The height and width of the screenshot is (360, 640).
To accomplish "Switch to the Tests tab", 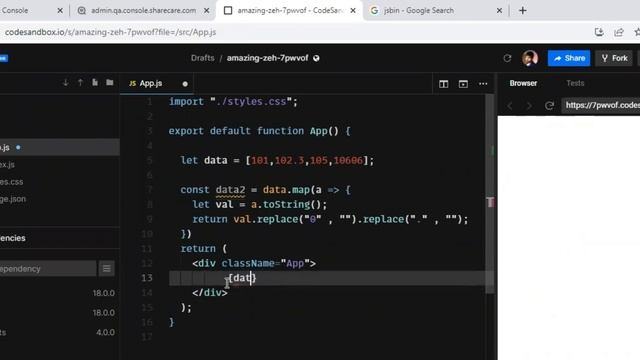I will pos(575,83).
